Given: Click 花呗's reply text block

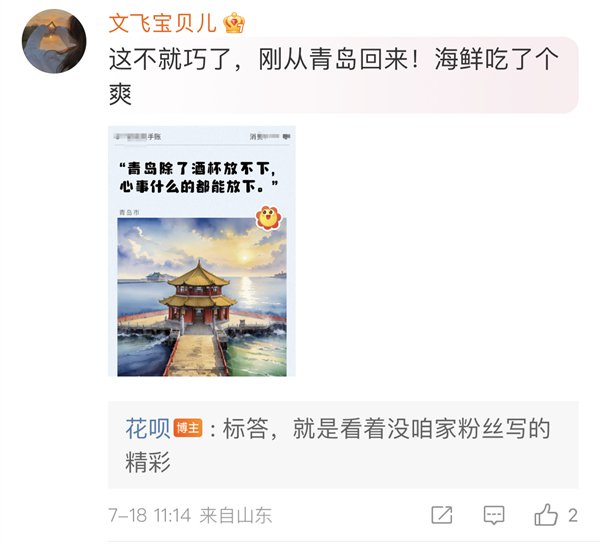Looking at the screenshot, I should point(343,445).
